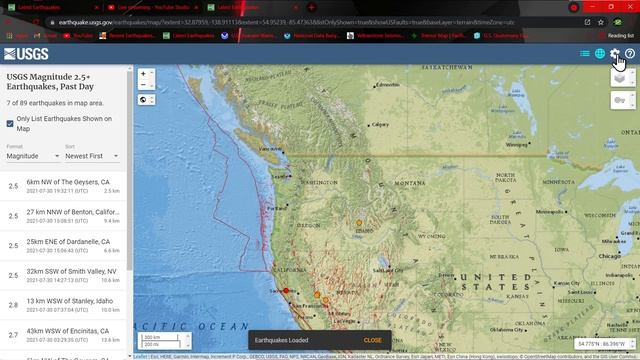Open the earthquake list panel icon
Viewport: 640px width, 360px height.
point(584,53)
